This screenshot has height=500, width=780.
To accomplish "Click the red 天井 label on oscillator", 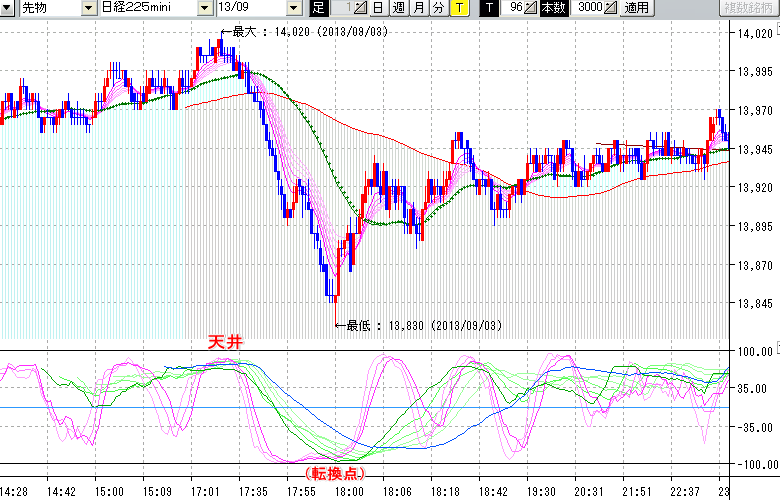I will [x=225, y=341].
